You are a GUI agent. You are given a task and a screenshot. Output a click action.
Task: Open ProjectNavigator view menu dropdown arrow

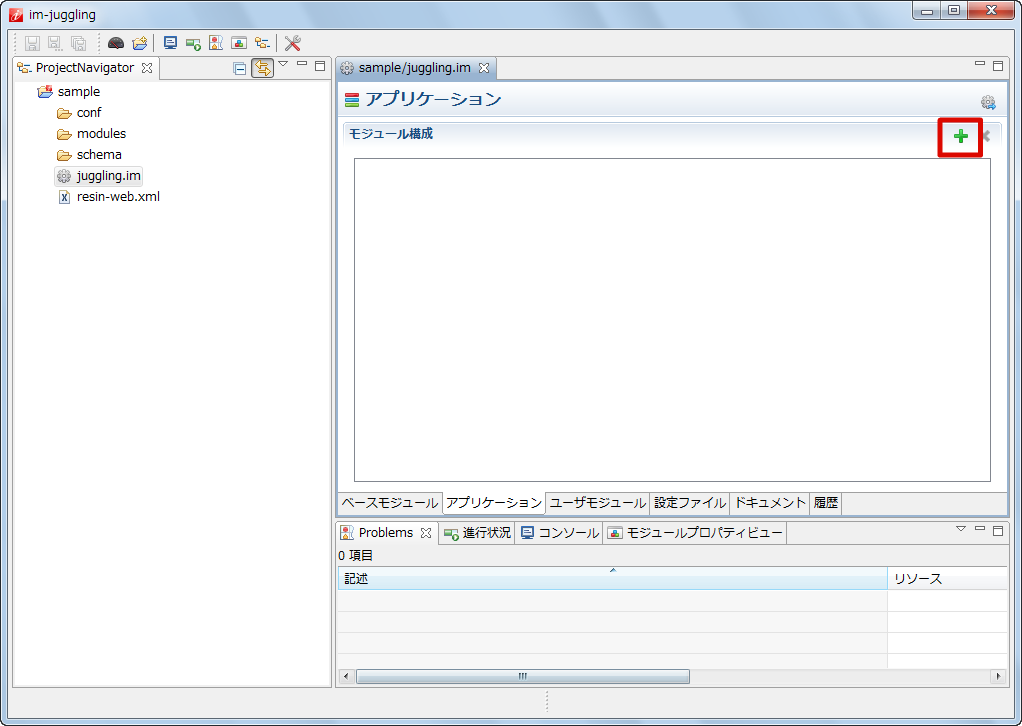(283, 65)
